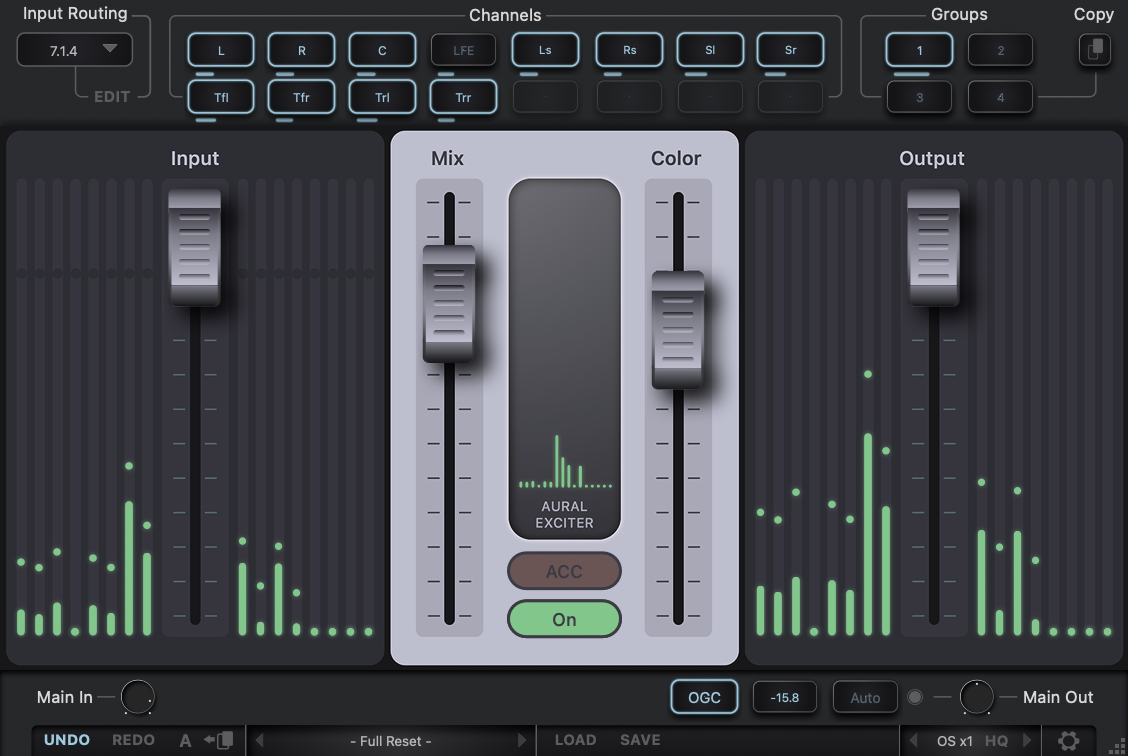The height and width of the screenshot is (756, 1128).
Task: Toggle the OGC button
Action: coord(704,697)
